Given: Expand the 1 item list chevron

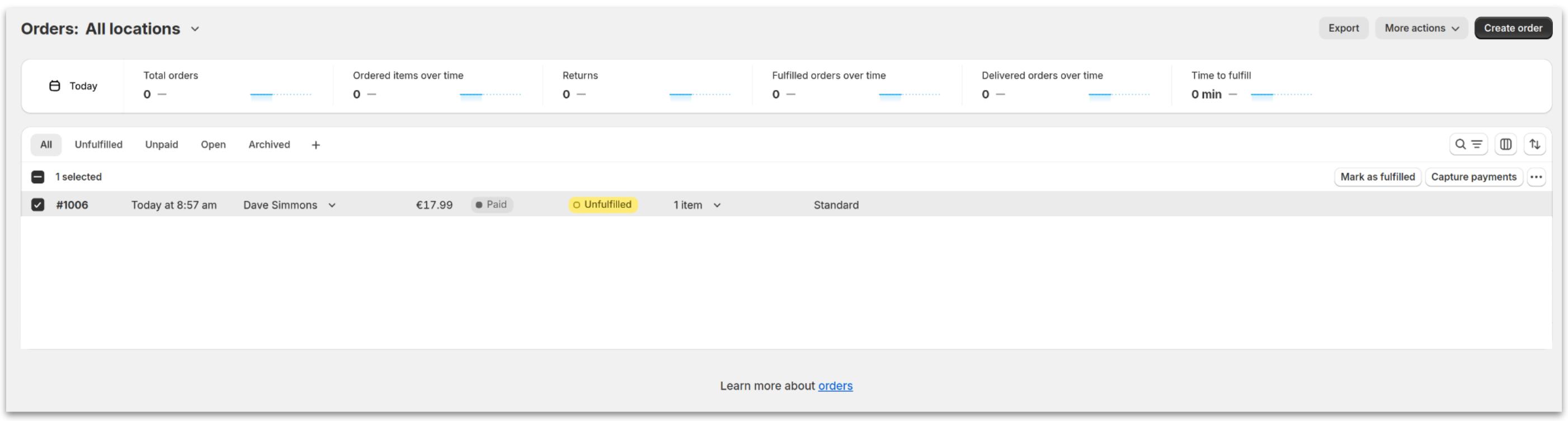Looking at the screenshot, I should click(x=717, y=206).
